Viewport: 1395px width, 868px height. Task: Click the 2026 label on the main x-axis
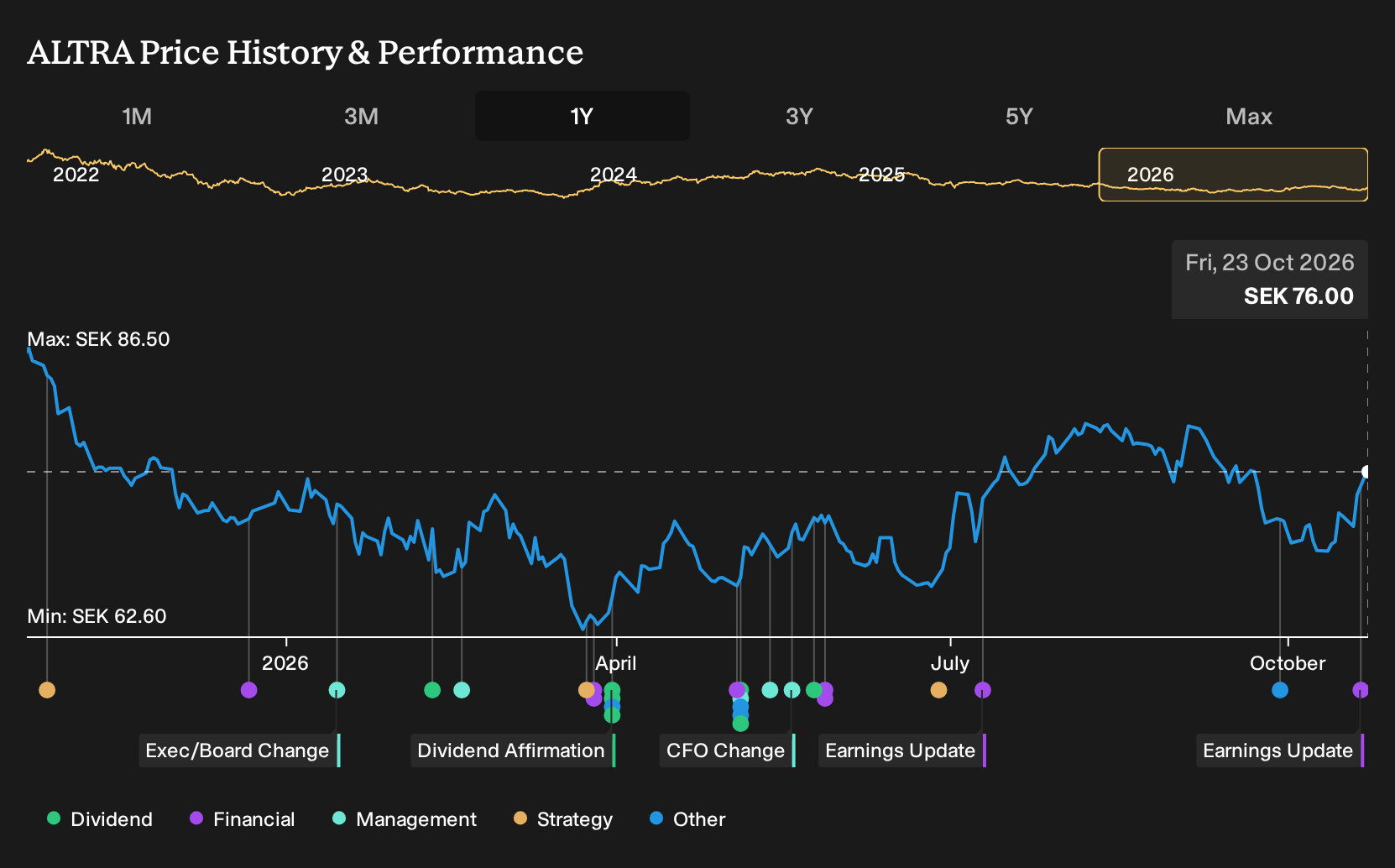tap(285, 663)
